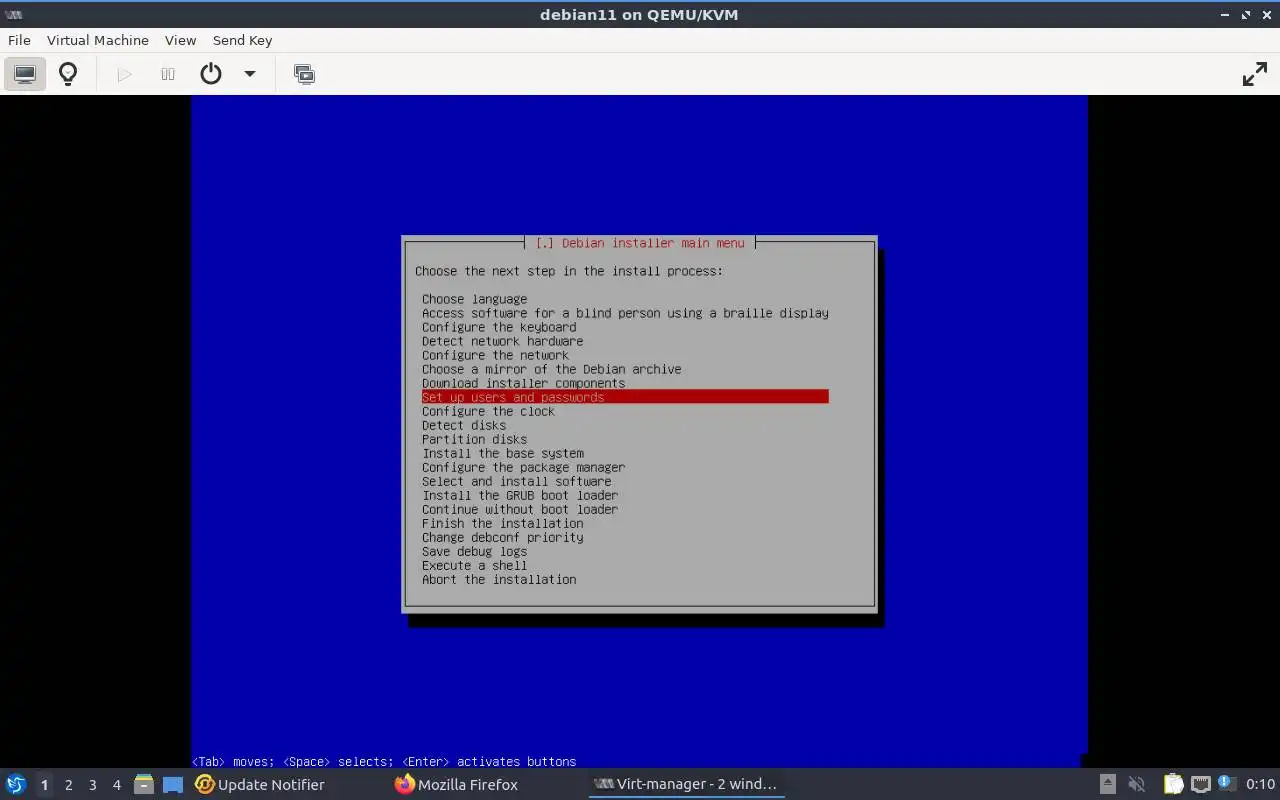Show the graphical console view
Image resolution: width=1280 pixels, height=800 pixels.
click(25, 74)
